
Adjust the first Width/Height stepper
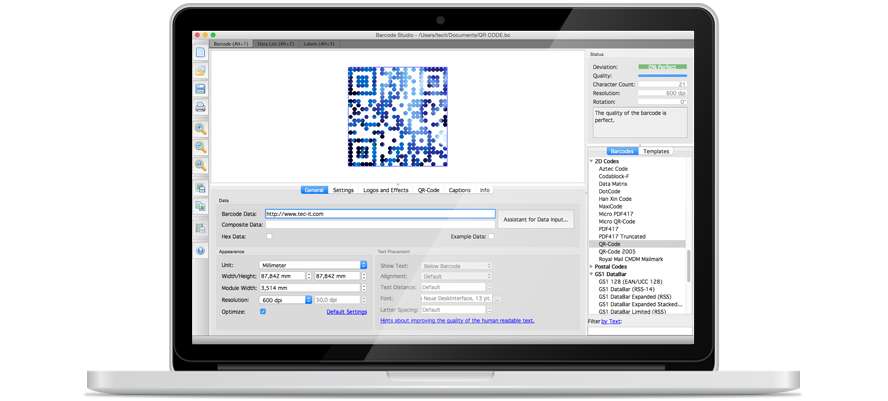(x=309, y=276)
